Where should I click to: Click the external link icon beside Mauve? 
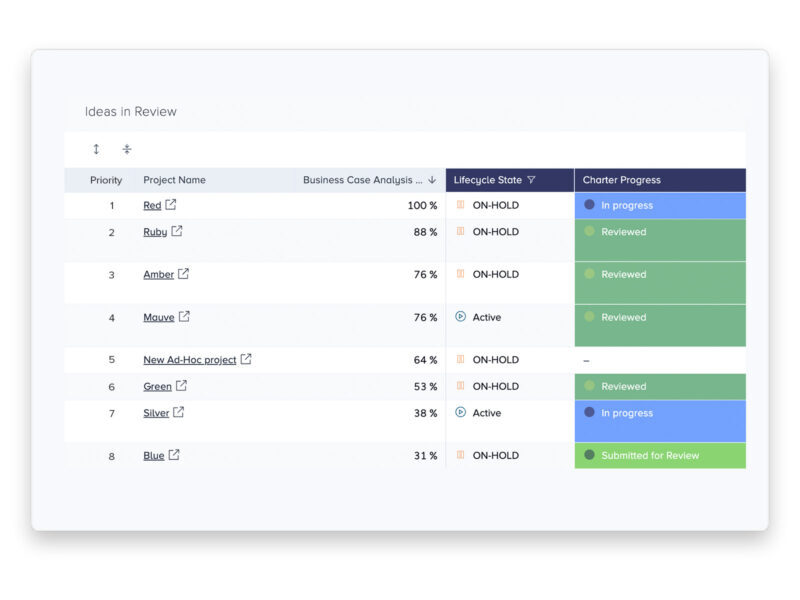(184, 317)
